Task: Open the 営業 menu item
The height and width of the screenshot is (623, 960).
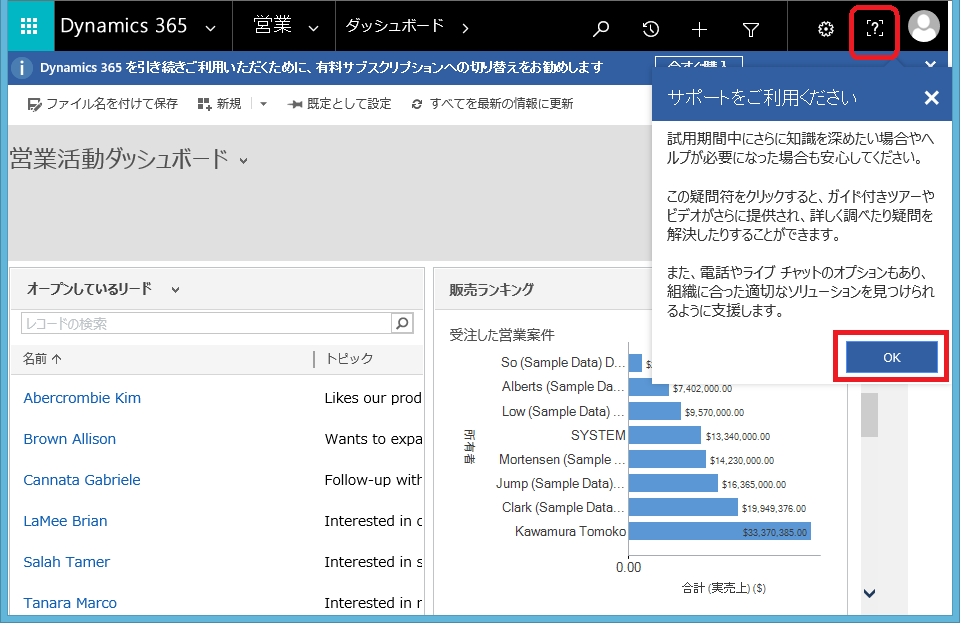Action: [x=272, y=25]
